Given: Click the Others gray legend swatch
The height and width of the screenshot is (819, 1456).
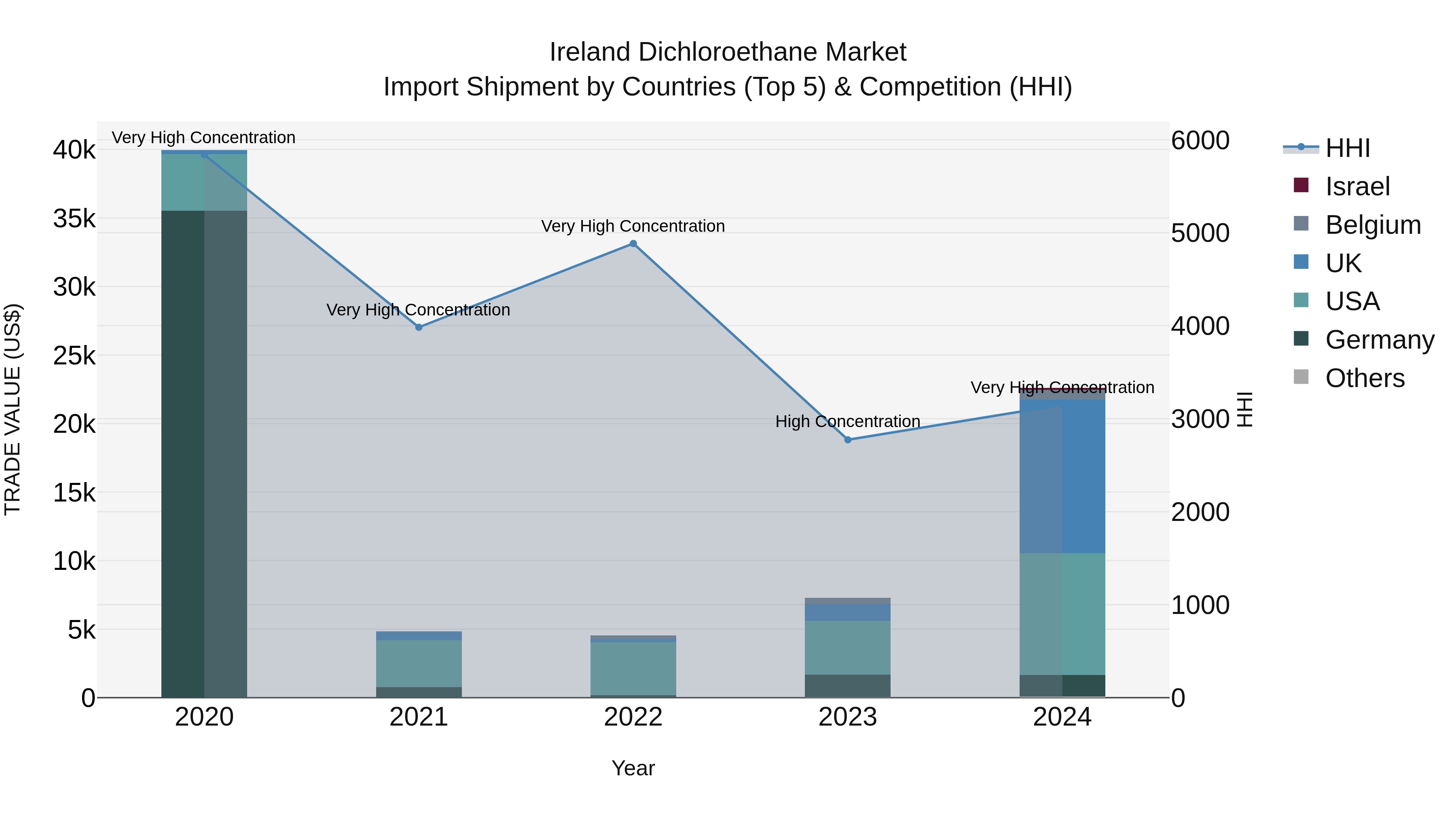Looking at the screenshot, I should (1301, 377).
